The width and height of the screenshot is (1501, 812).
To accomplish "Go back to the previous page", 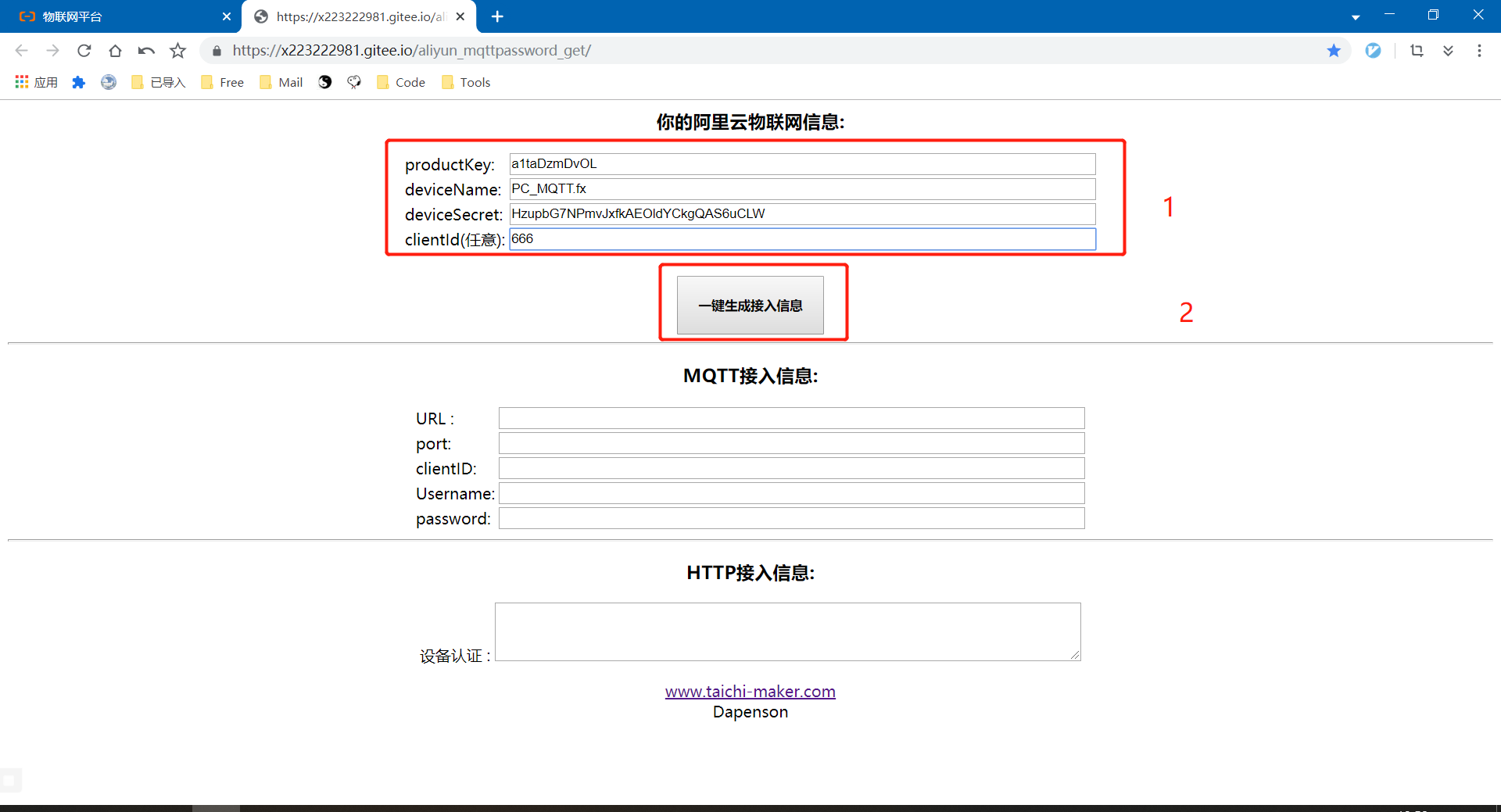I will pos(22,51).
